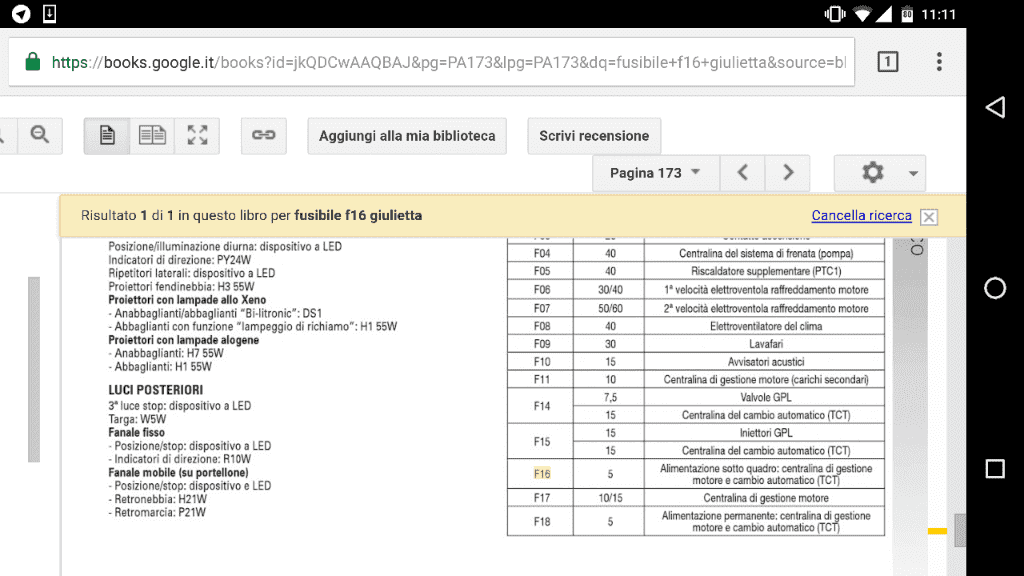Screen dimensions: 1024x576
Task: Click the 'Riscaldatore supplementare (PTC1)' cell
Action: 765,271
